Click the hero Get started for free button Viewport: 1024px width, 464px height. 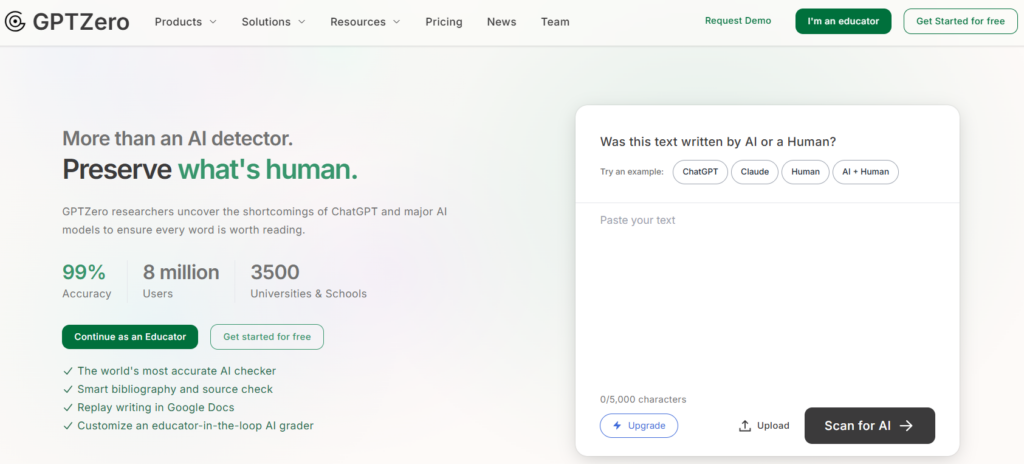point(266,337)
